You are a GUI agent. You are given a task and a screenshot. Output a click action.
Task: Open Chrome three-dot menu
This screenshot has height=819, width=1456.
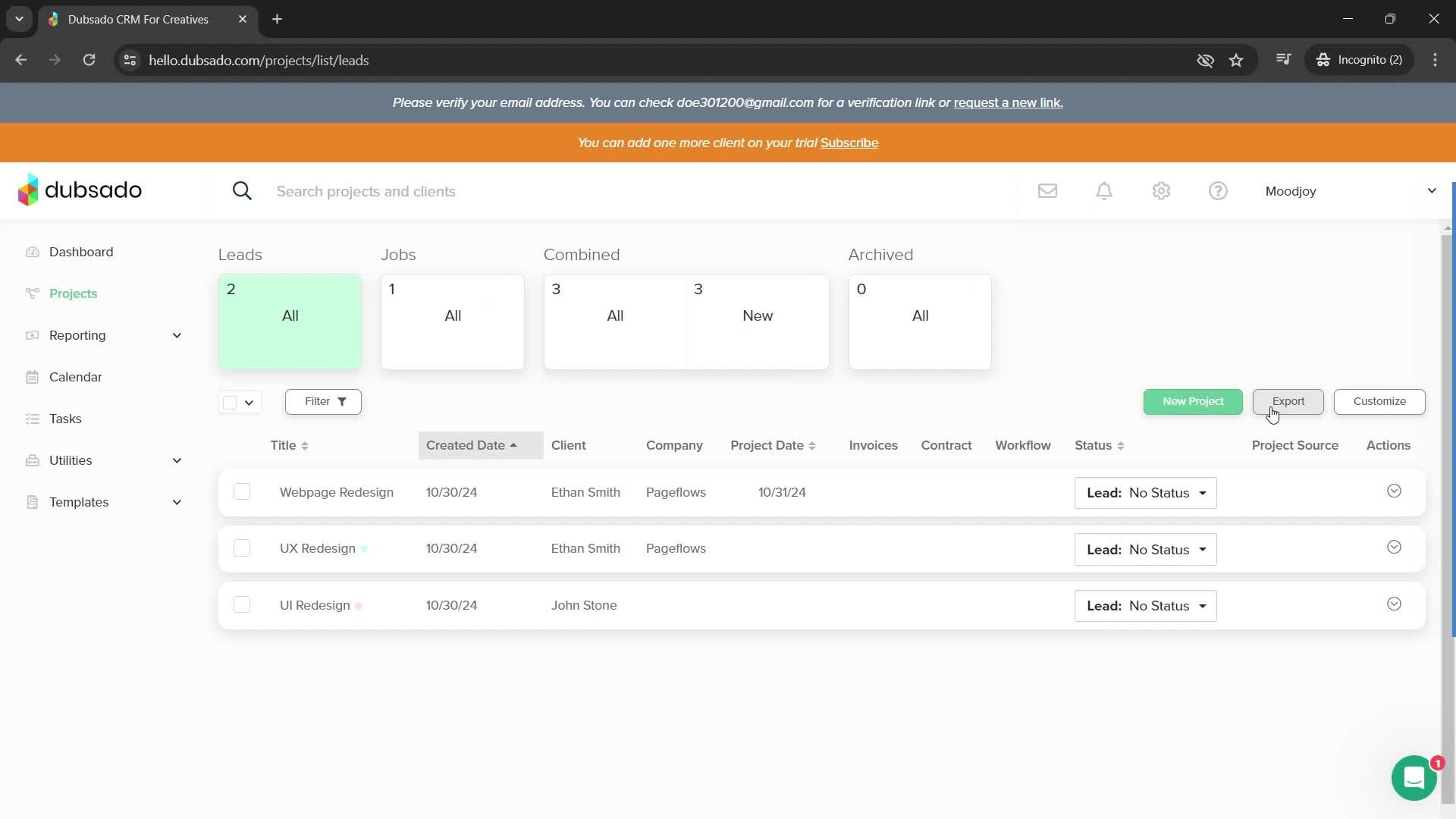pos(1435,60)
